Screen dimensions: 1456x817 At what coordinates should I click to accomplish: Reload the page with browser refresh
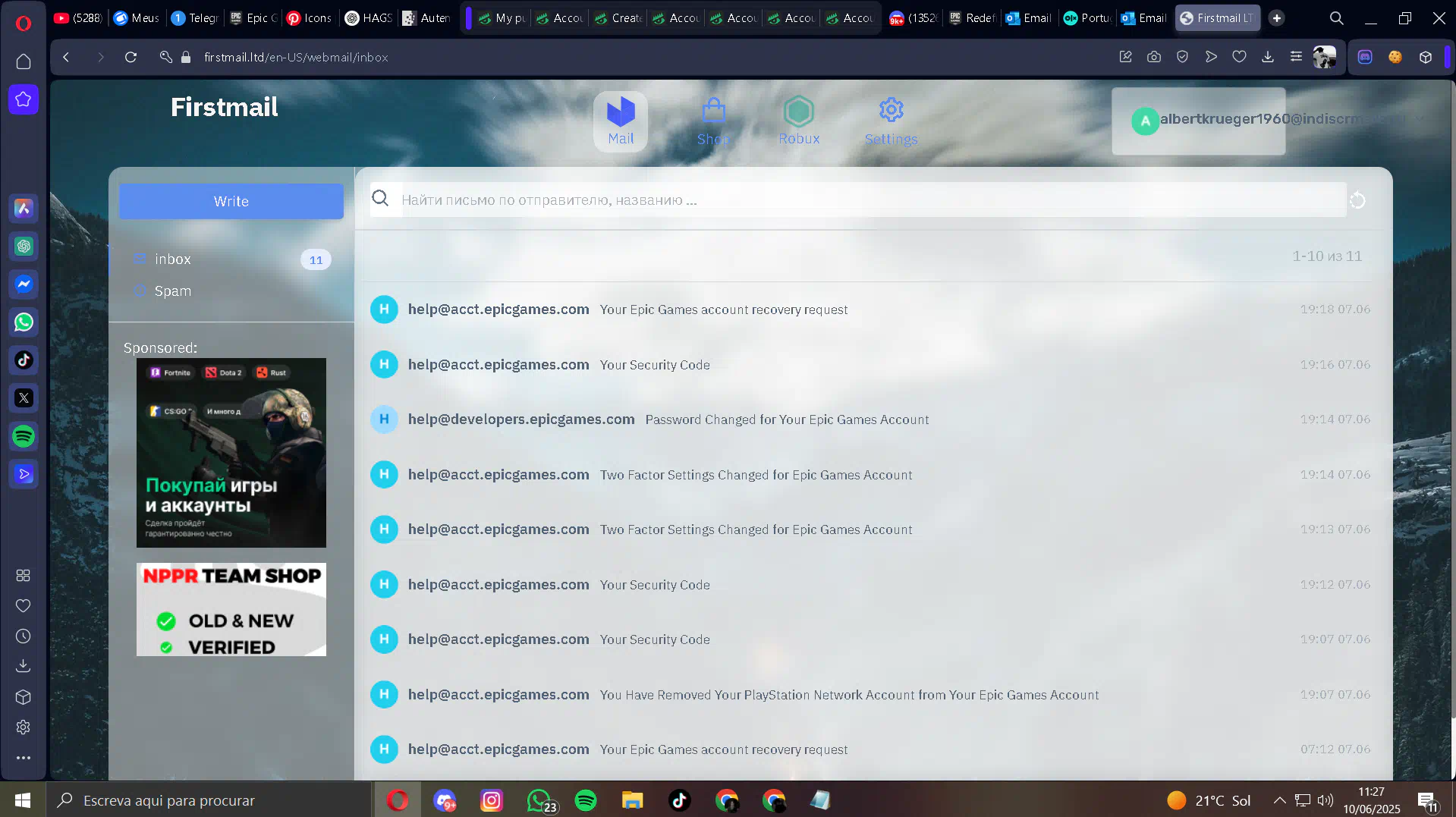(x=131, y=57)
